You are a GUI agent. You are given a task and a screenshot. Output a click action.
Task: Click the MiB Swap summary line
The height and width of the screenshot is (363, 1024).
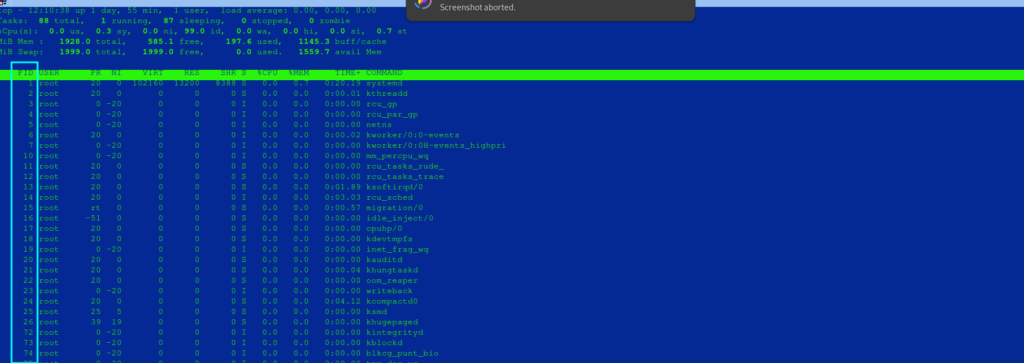191,52
